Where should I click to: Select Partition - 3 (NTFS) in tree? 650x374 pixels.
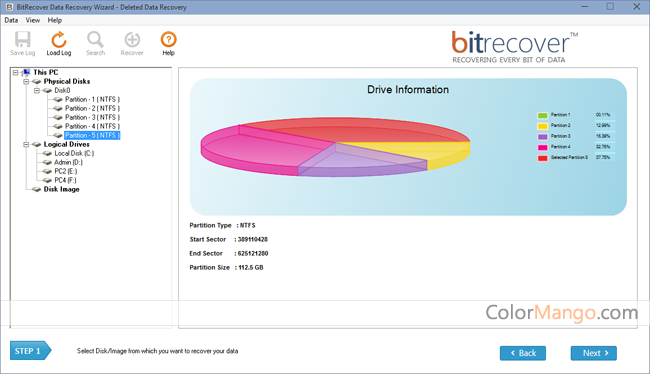coord(92,117)
